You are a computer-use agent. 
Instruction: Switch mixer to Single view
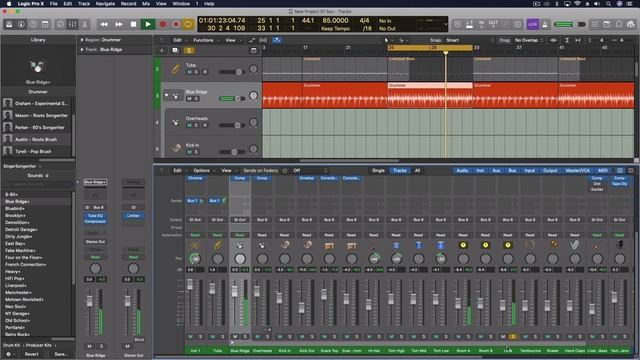pyautogui.click(x=378, y=171)
